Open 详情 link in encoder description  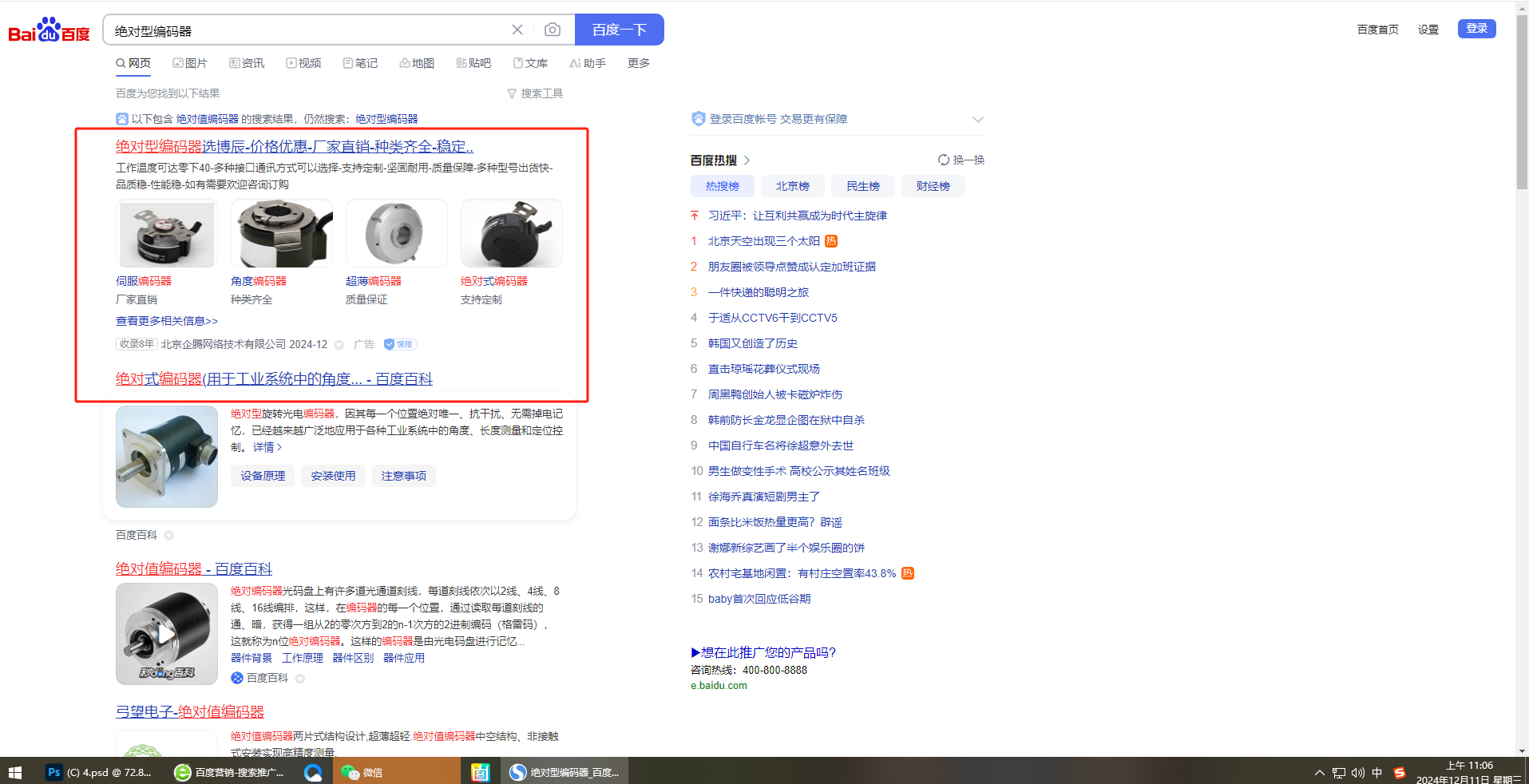[267, 447]
